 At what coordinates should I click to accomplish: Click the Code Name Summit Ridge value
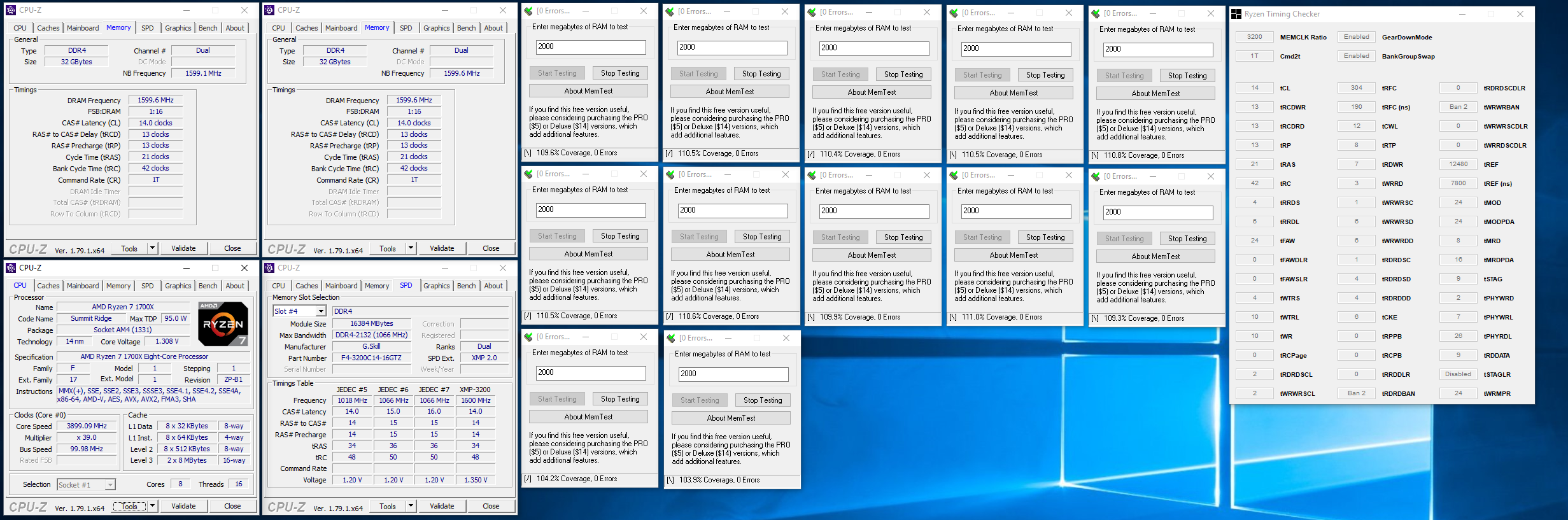click(91, 319)
